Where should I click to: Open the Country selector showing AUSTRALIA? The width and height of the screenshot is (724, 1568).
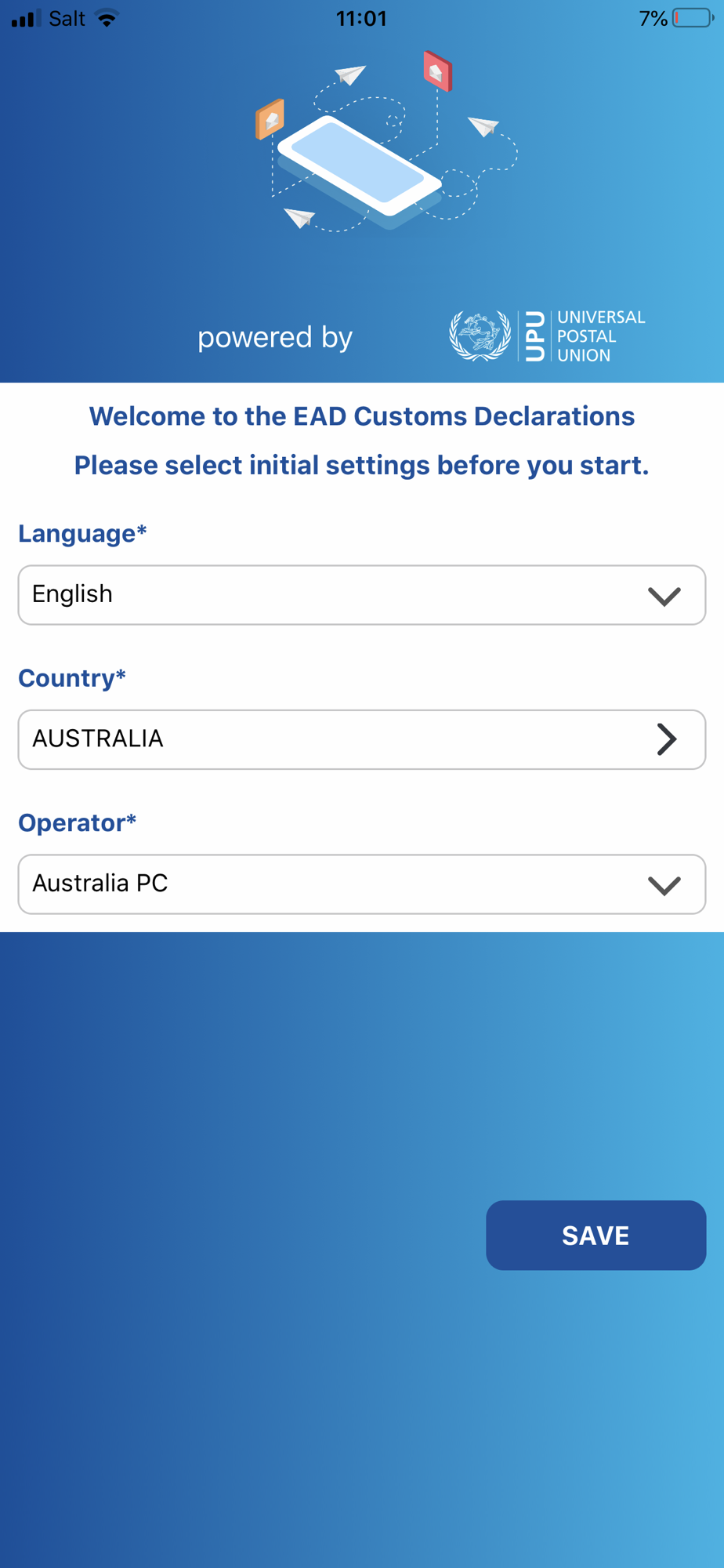point(362,739)
